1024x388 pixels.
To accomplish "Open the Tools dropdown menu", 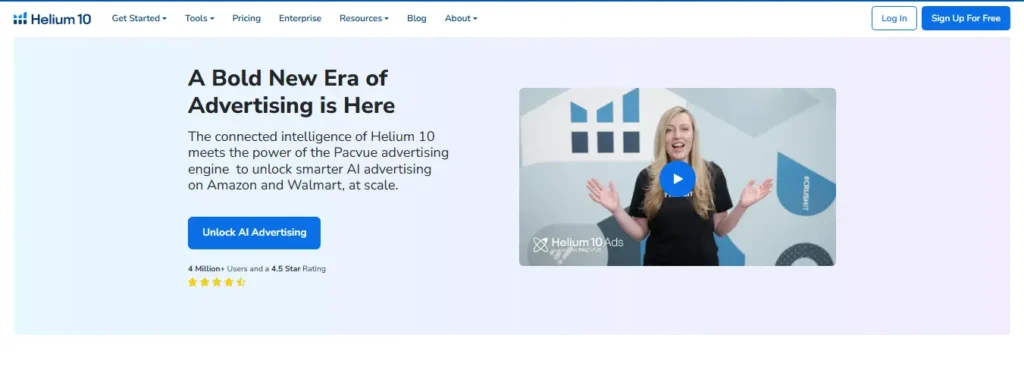I will point(199,18).
